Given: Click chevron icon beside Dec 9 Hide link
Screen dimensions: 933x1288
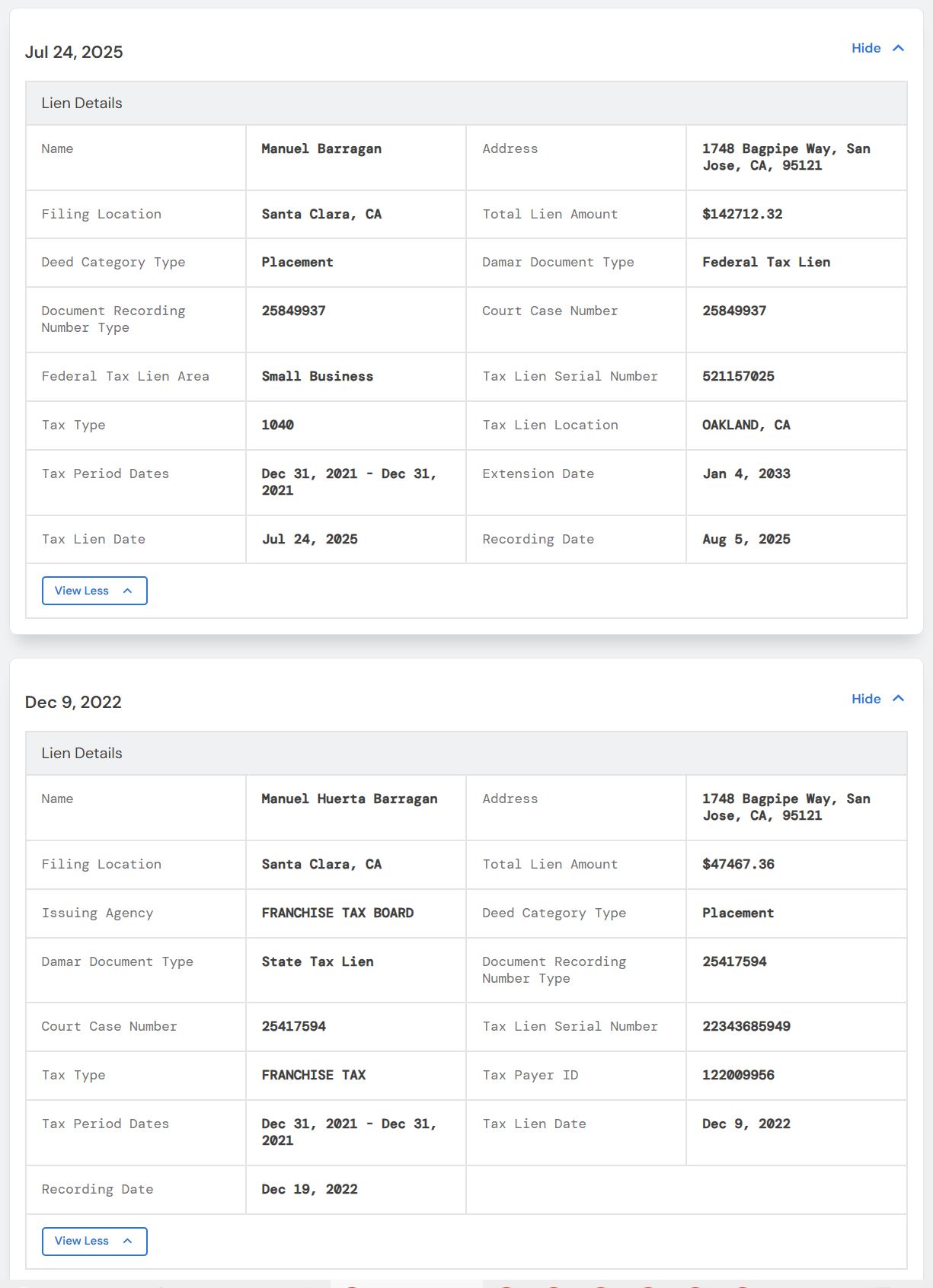Looking at the screenshot, I should (x=898, y=698).
